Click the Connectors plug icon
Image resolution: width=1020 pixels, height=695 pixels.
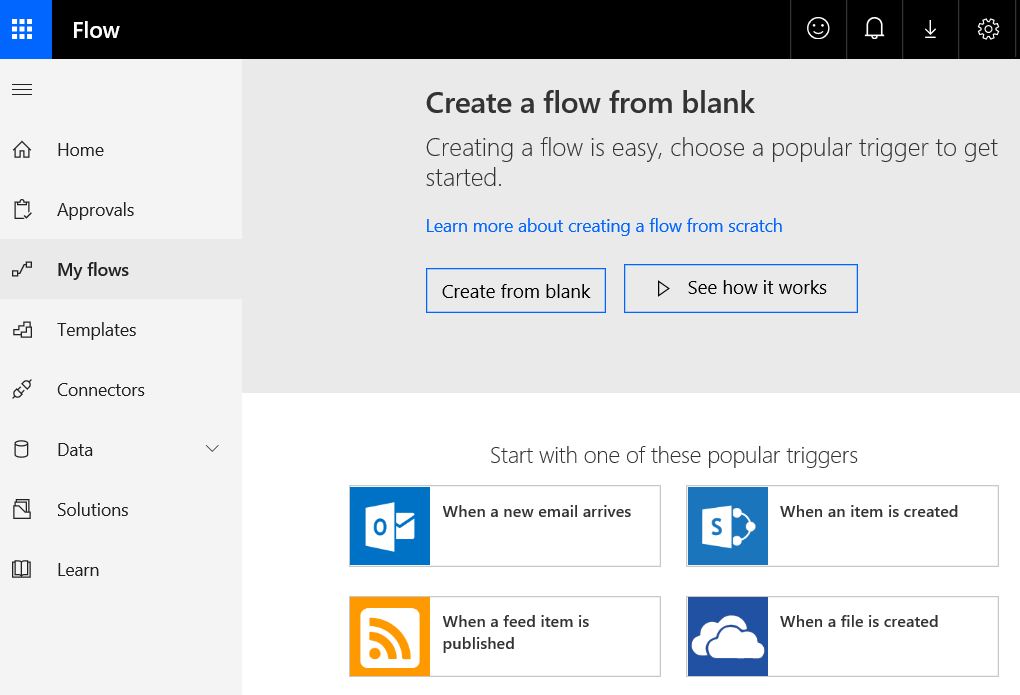click(x=22, y=389)
